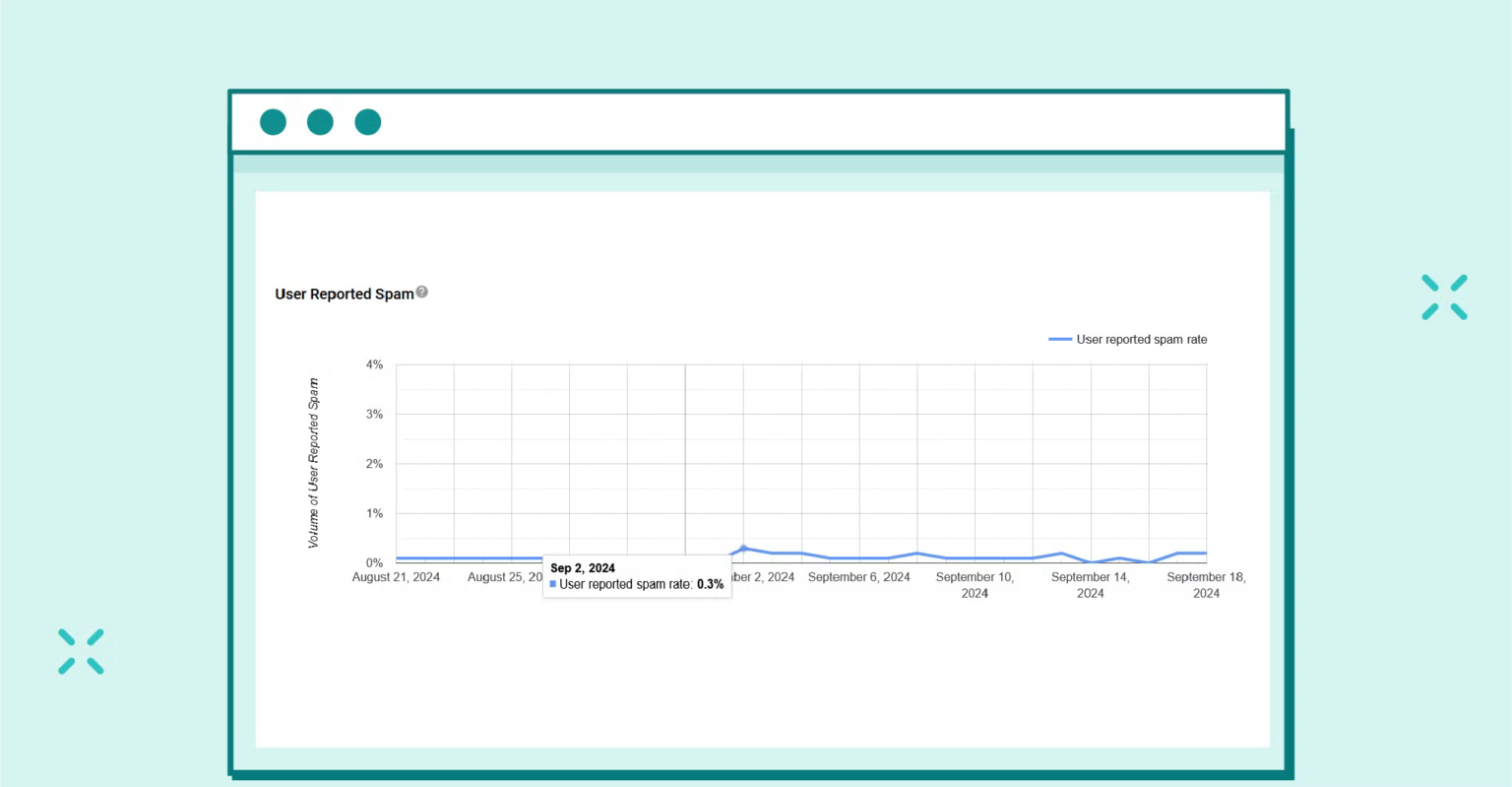Click the blue square marker inside the tooltip

(553, 584)
